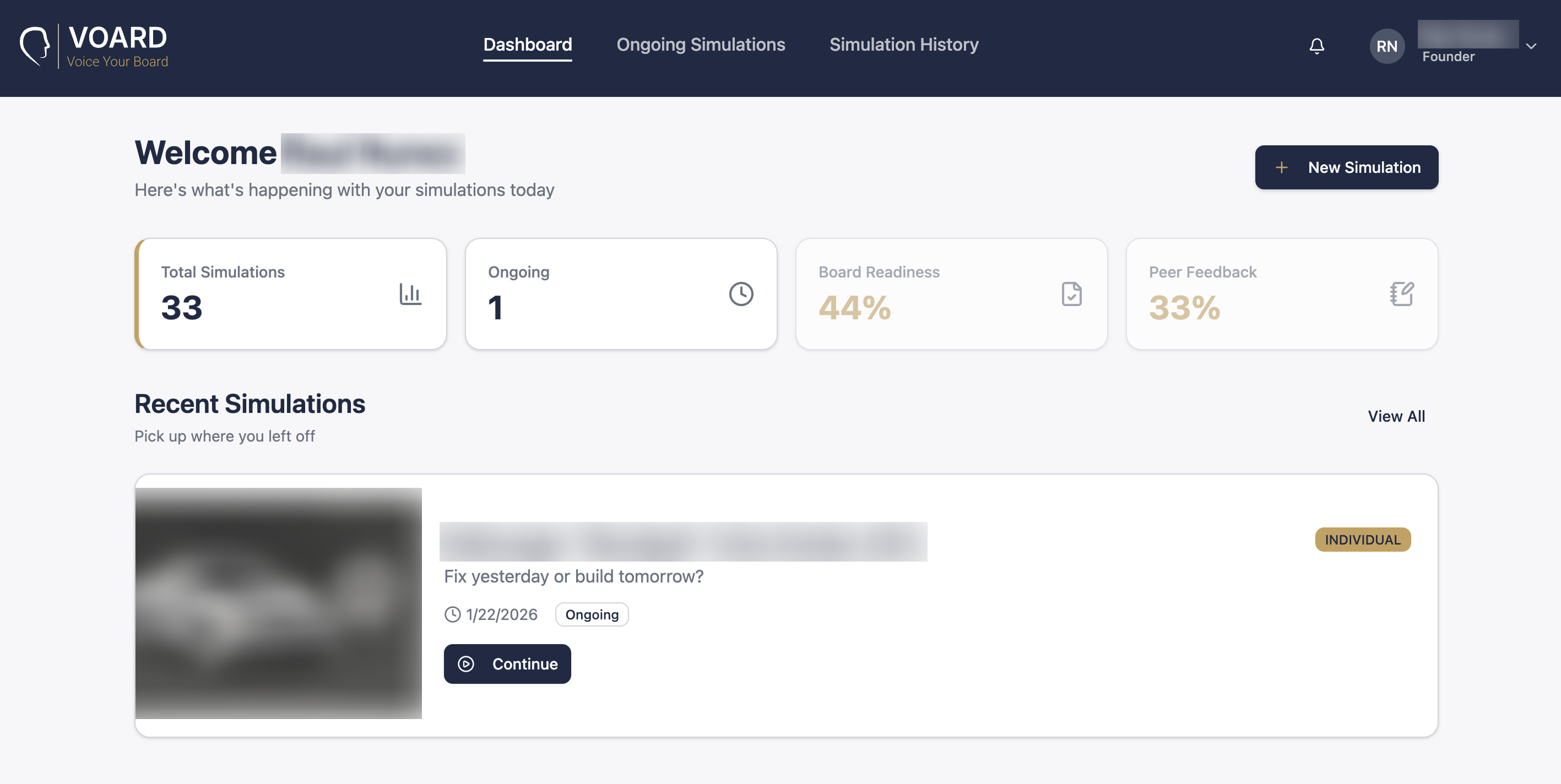Click the feedback pen icon on Peer Feedback
1561x784 pixels.
(x=1402, y=295)
